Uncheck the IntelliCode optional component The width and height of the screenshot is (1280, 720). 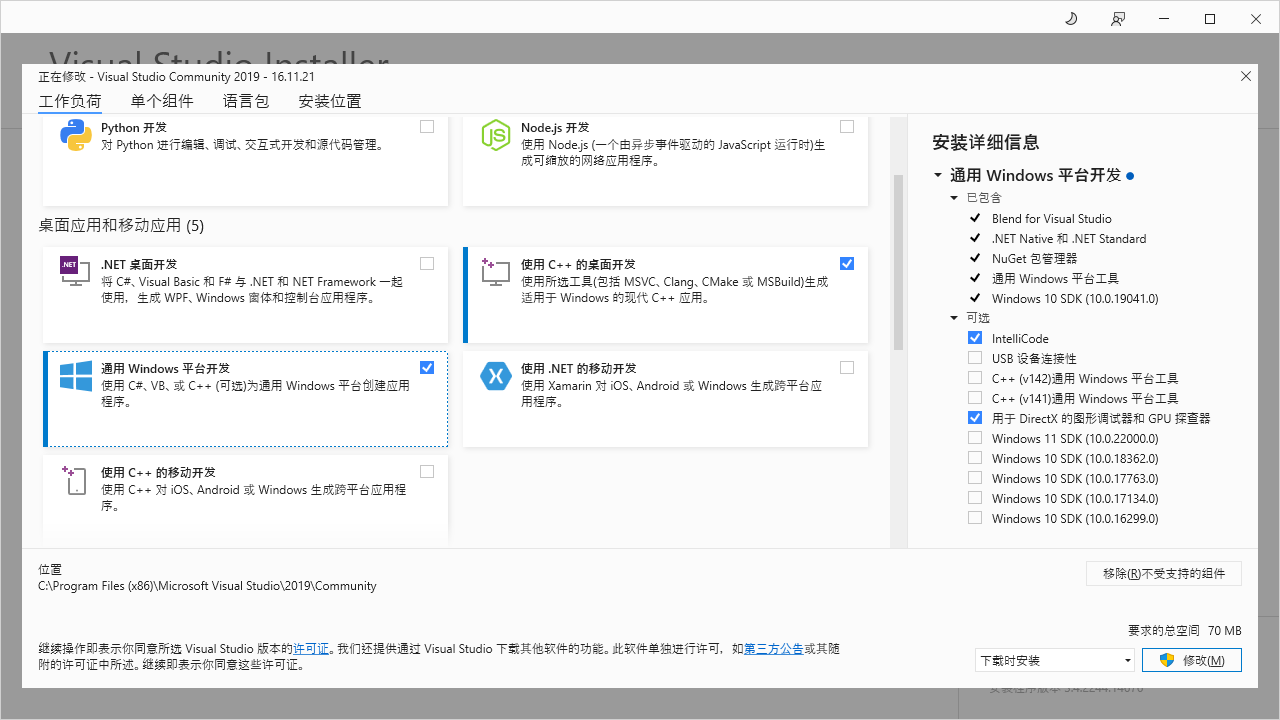click(x=975, y=338)
